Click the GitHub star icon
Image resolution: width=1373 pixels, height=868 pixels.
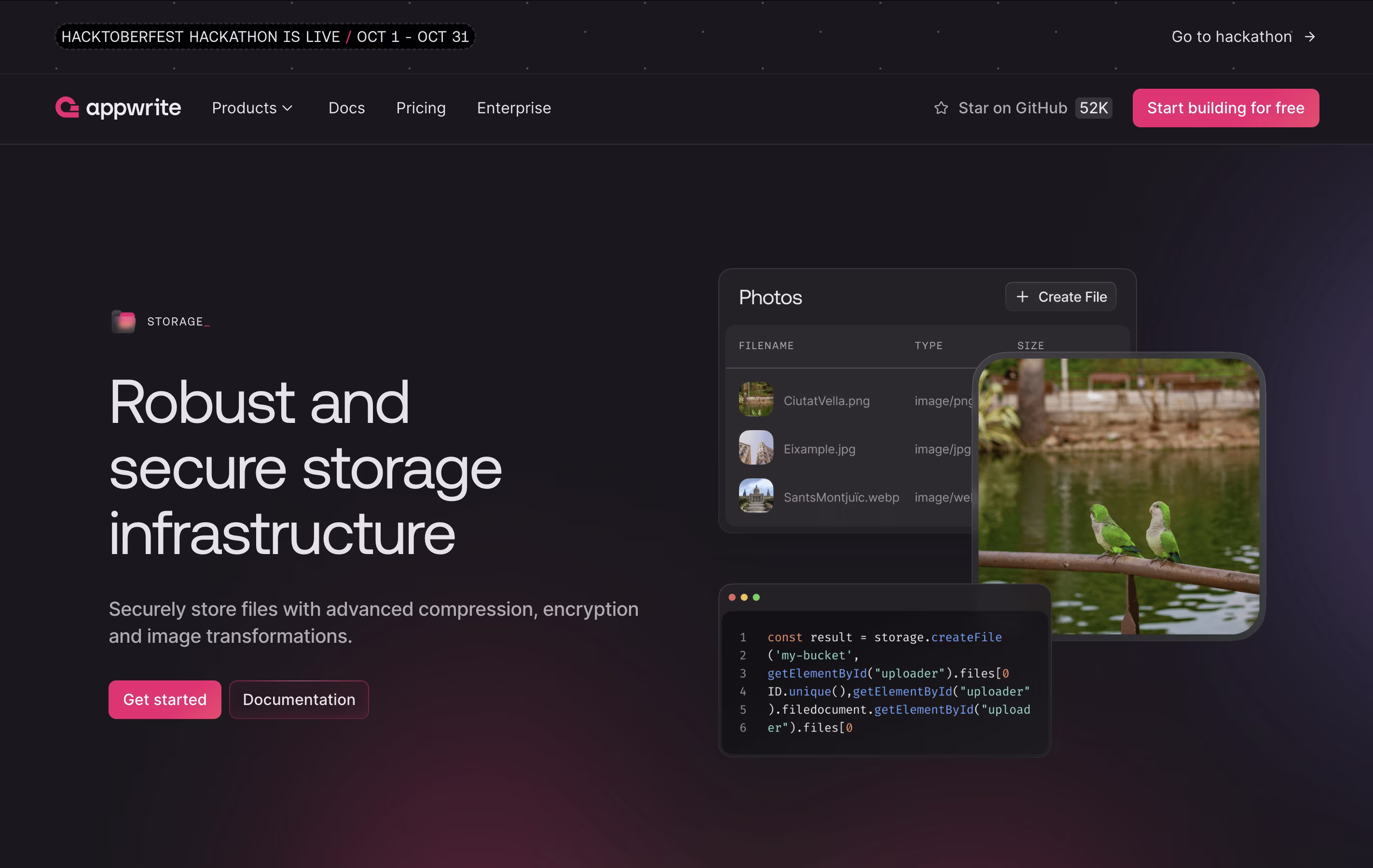click(x=941, y=108)
